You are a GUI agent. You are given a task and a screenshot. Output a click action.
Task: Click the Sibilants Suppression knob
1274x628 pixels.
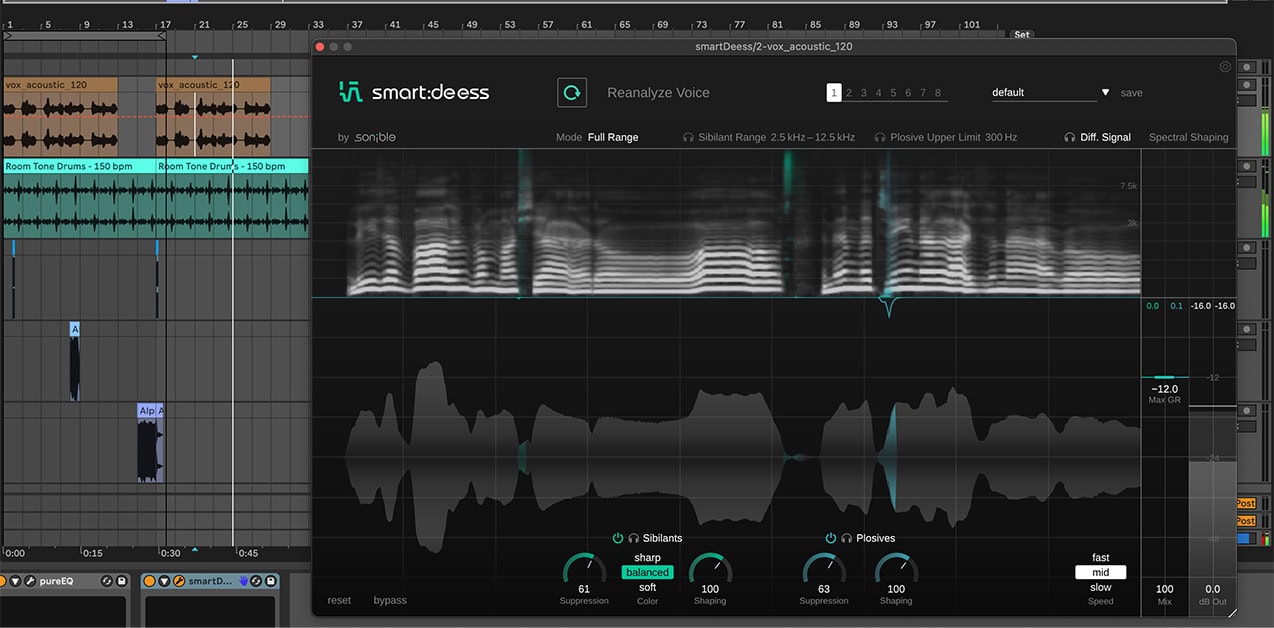584,568
